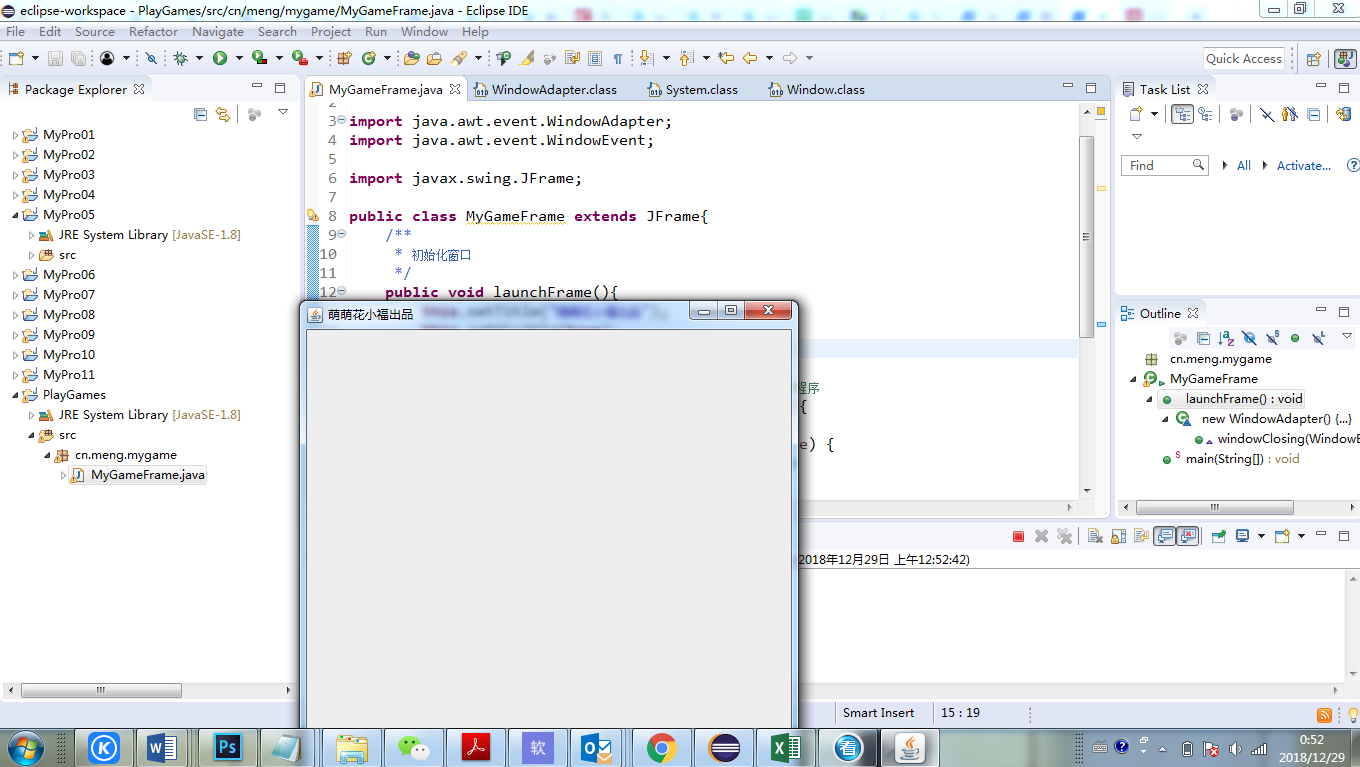The image size is (1360, 767).
Task: Click Toggle Mark Occurrences icon
Action: [x=527, y=58]
